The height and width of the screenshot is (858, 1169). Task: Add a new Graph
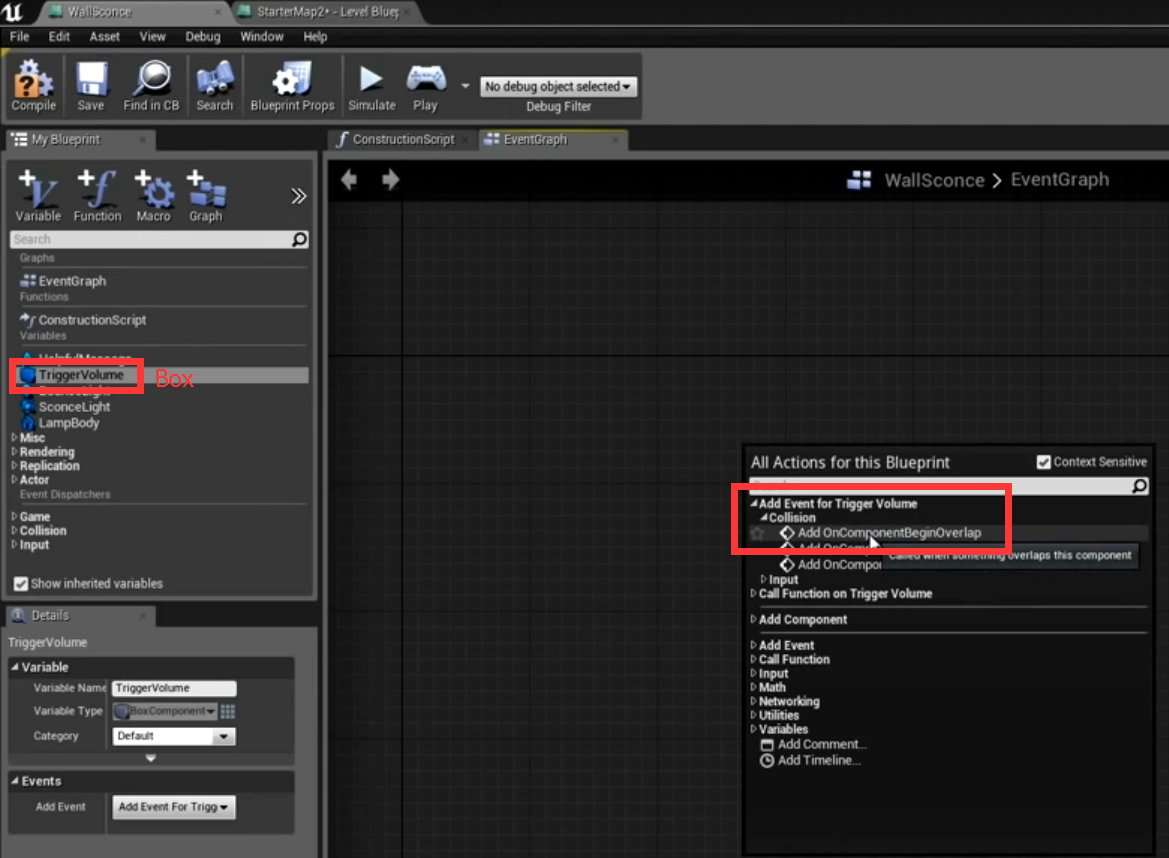coord(206,196)
